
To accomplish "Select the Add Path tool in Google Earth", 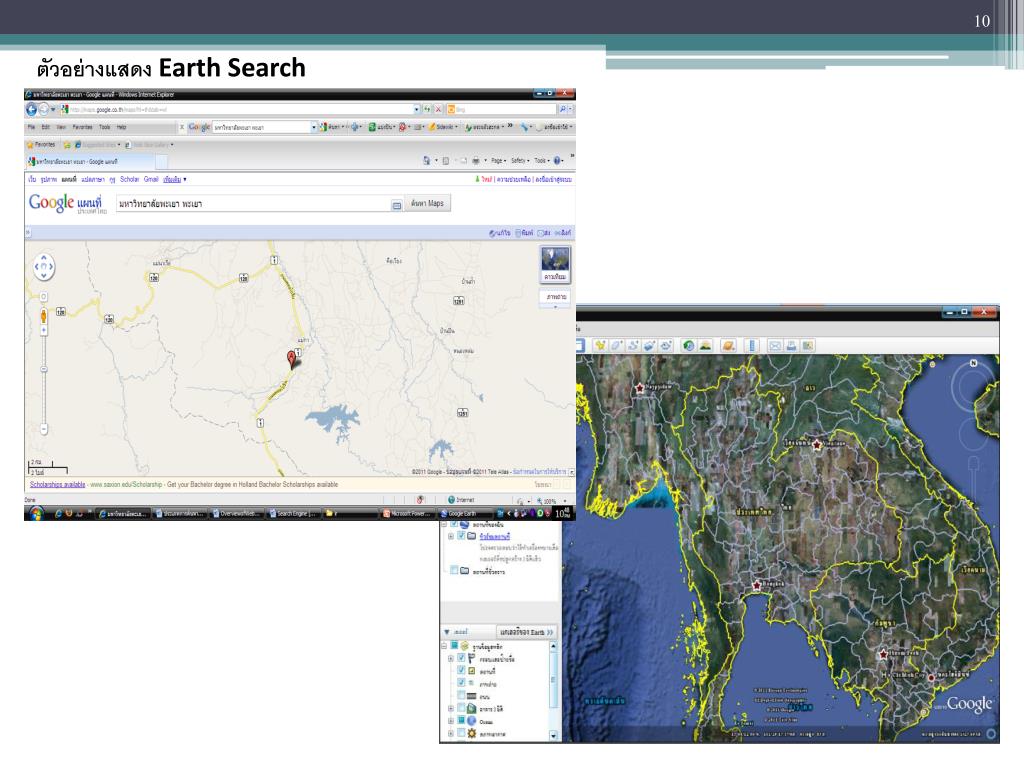I will pyautogui.click(x=632, y=345).
